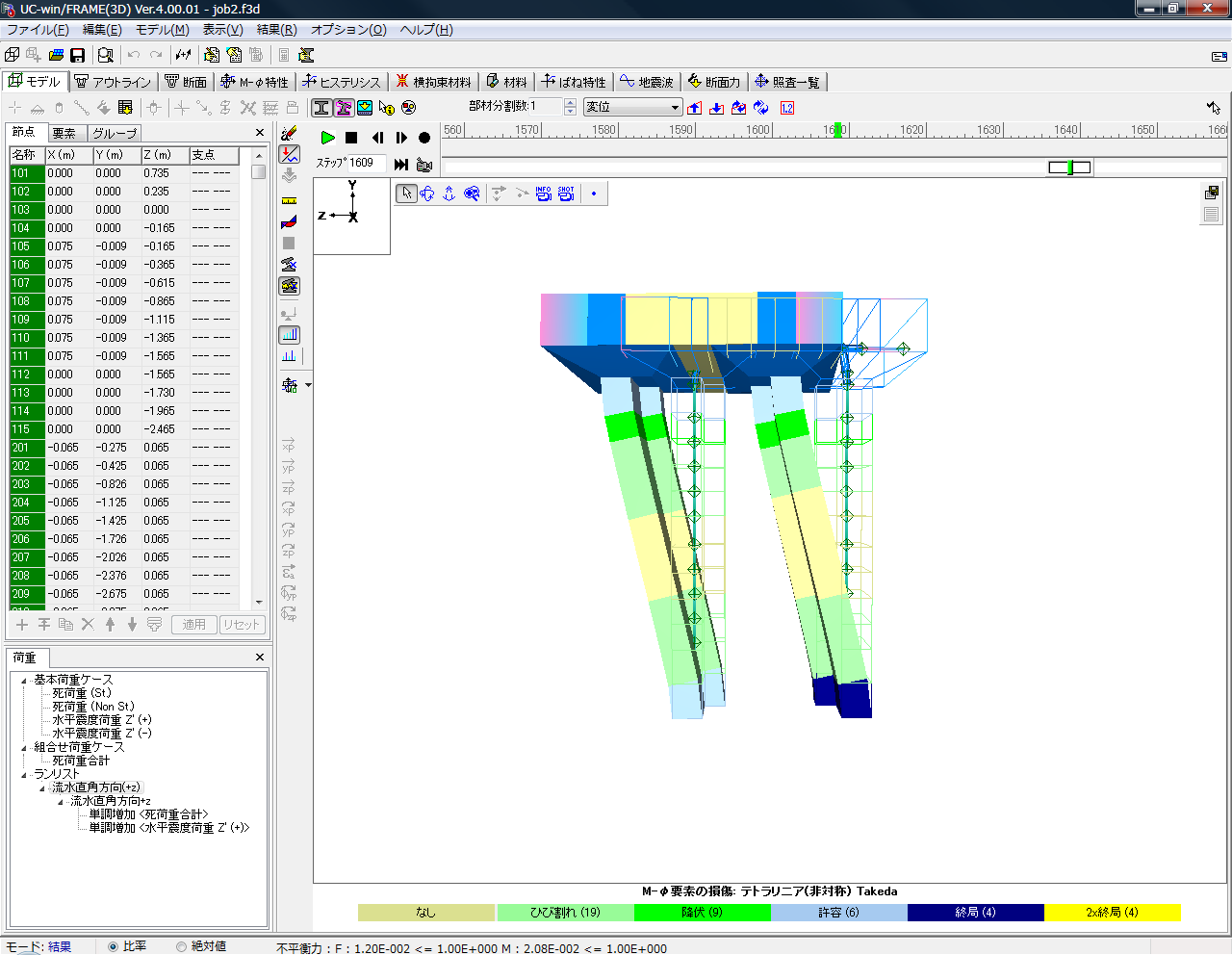The image size is (1232, 955).
Task: Click the jump-to-last-step icon
Action: click(401, 165)
